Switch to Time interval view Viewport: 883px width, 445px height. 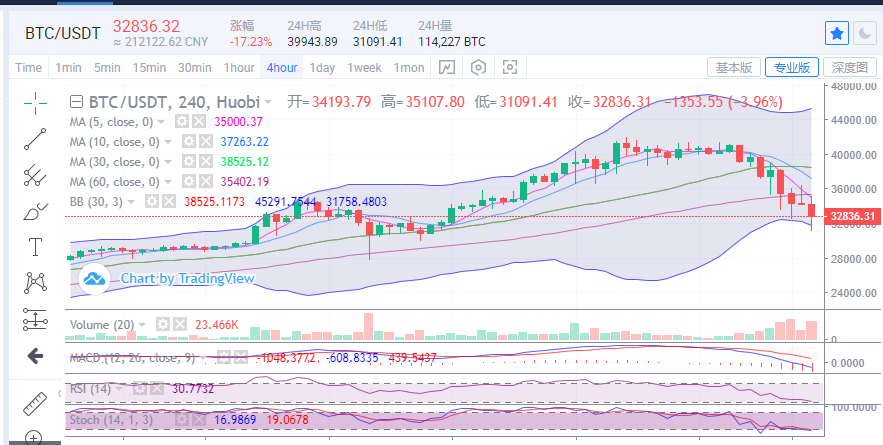coord(29,68)
